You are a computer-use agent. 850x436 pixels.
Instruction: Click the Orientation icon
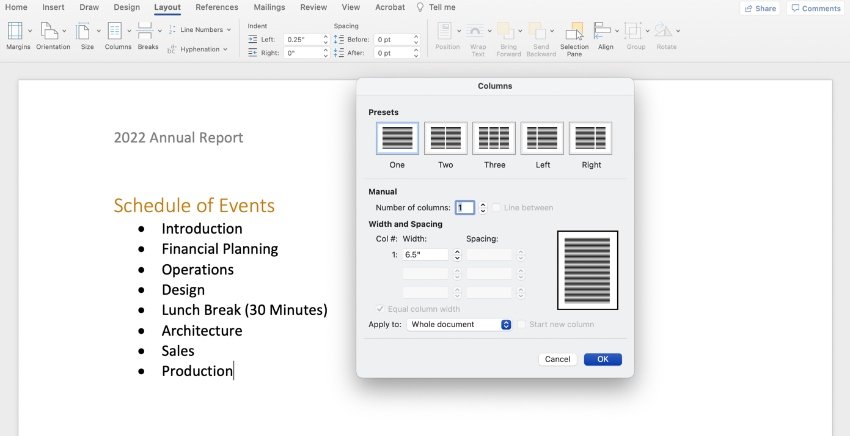pos(50,31)
